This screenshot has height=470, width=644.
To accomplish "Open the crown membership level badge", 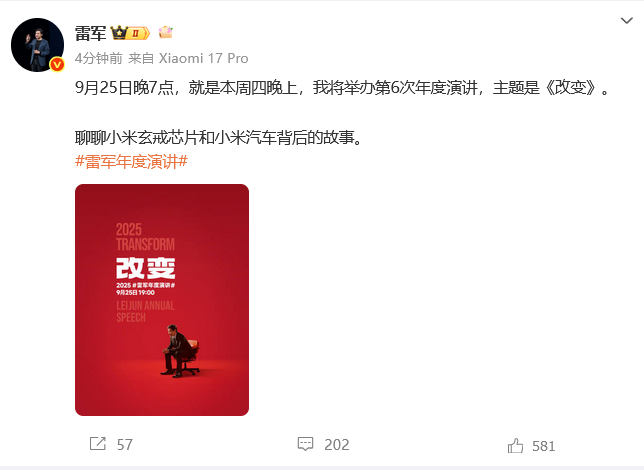I will tap(130, 33).
